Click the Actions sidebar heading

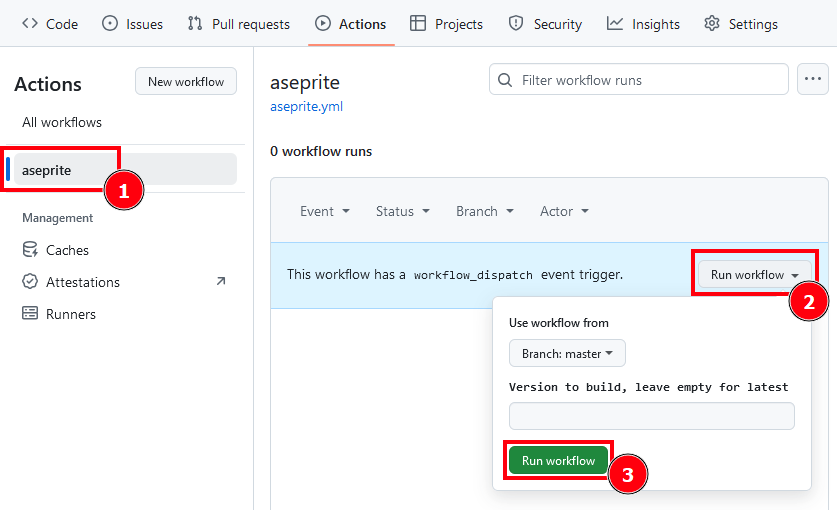pos(48,84)
